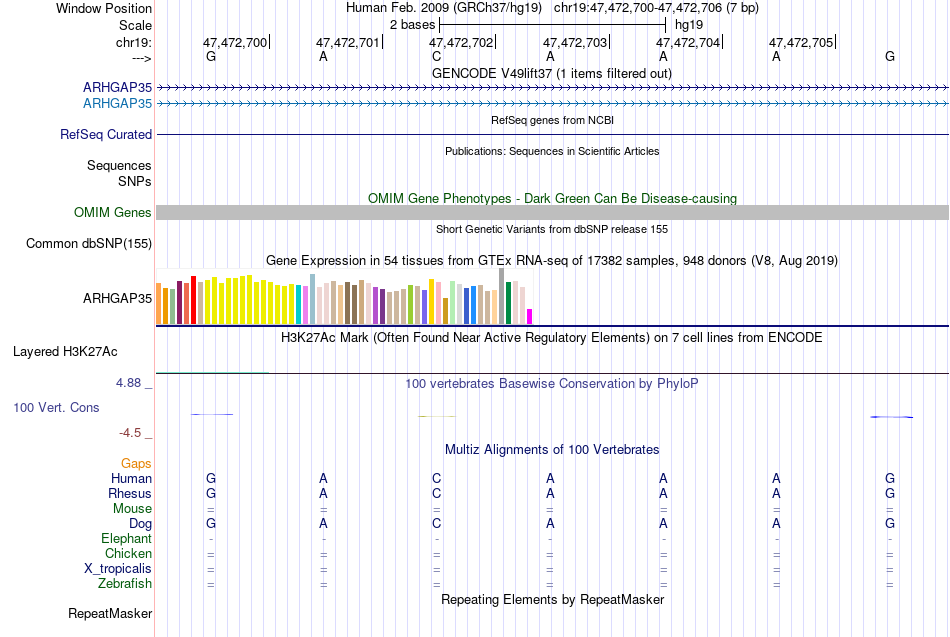Click the RepeatMasker track label

coord(110,613)
